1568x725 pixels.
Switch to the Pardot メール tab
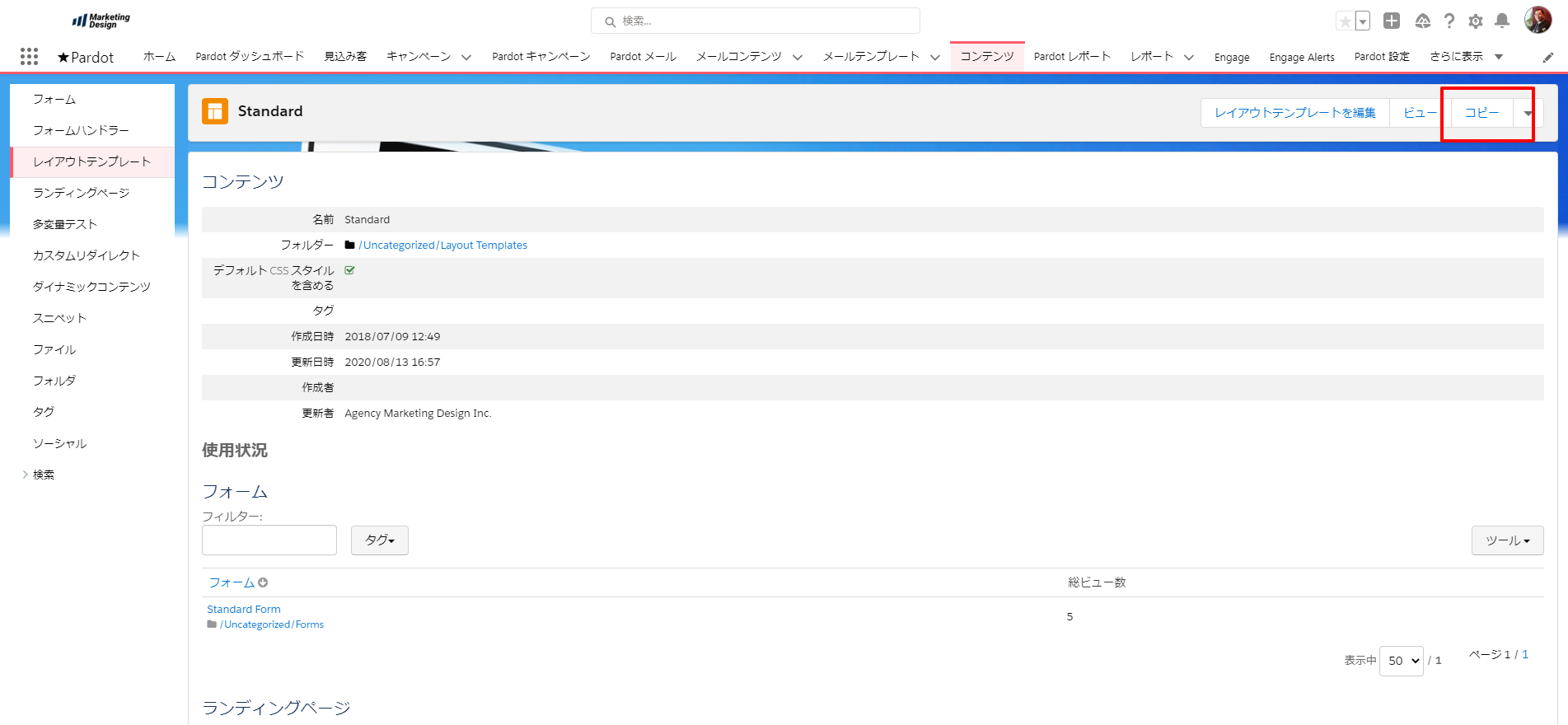643,57
